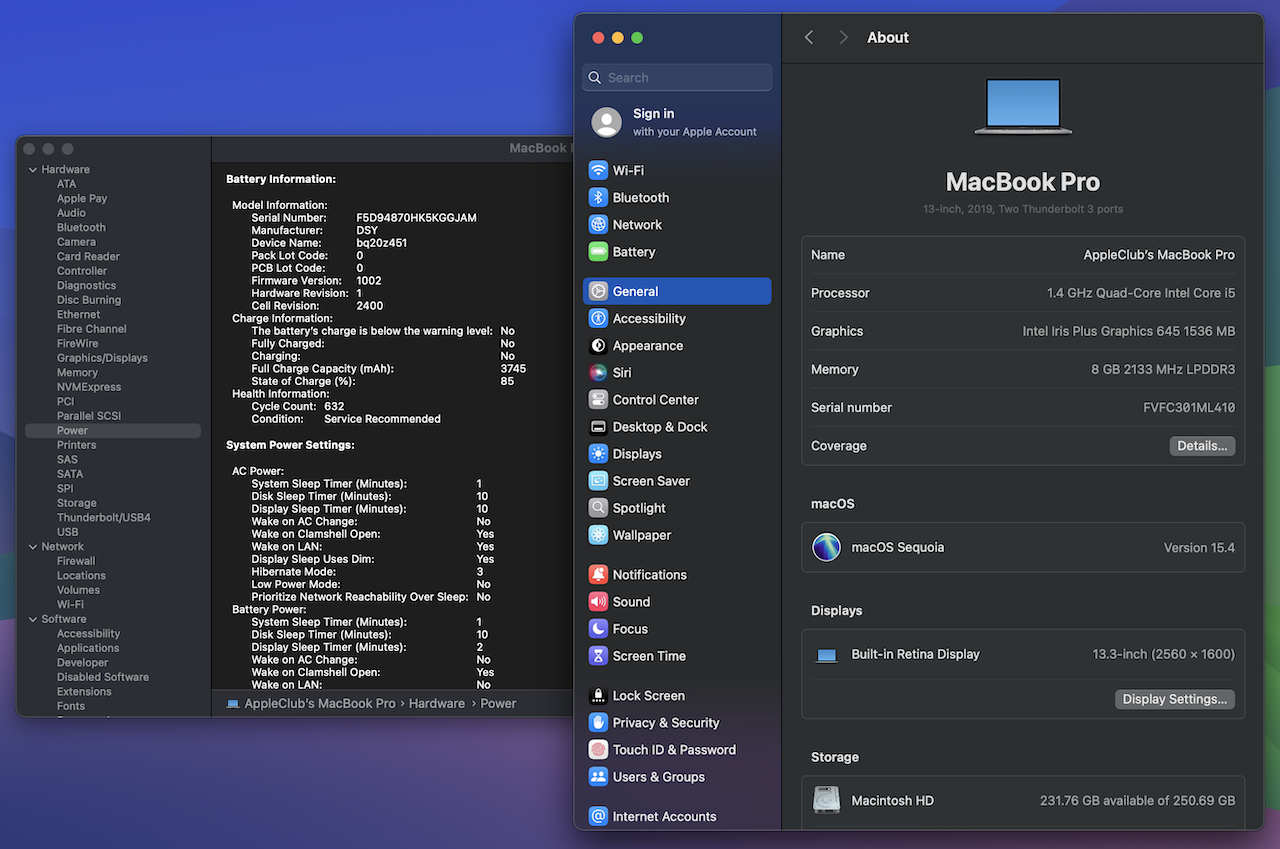Select USB in System Information sidebar
Viewport: 1280px width, 849px height.
[68, 532]
